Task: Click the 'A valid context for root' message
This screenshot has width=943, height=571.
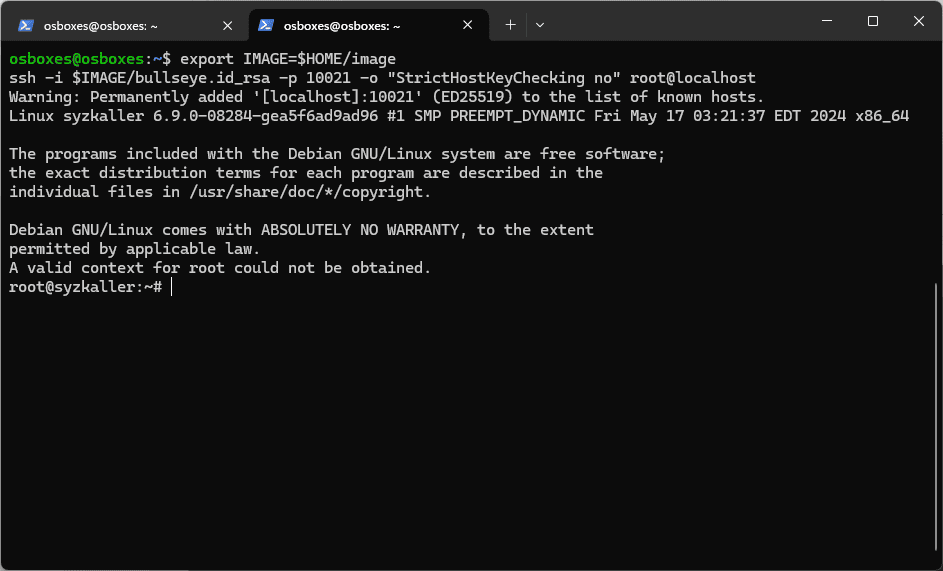Action: pos(219,268)
